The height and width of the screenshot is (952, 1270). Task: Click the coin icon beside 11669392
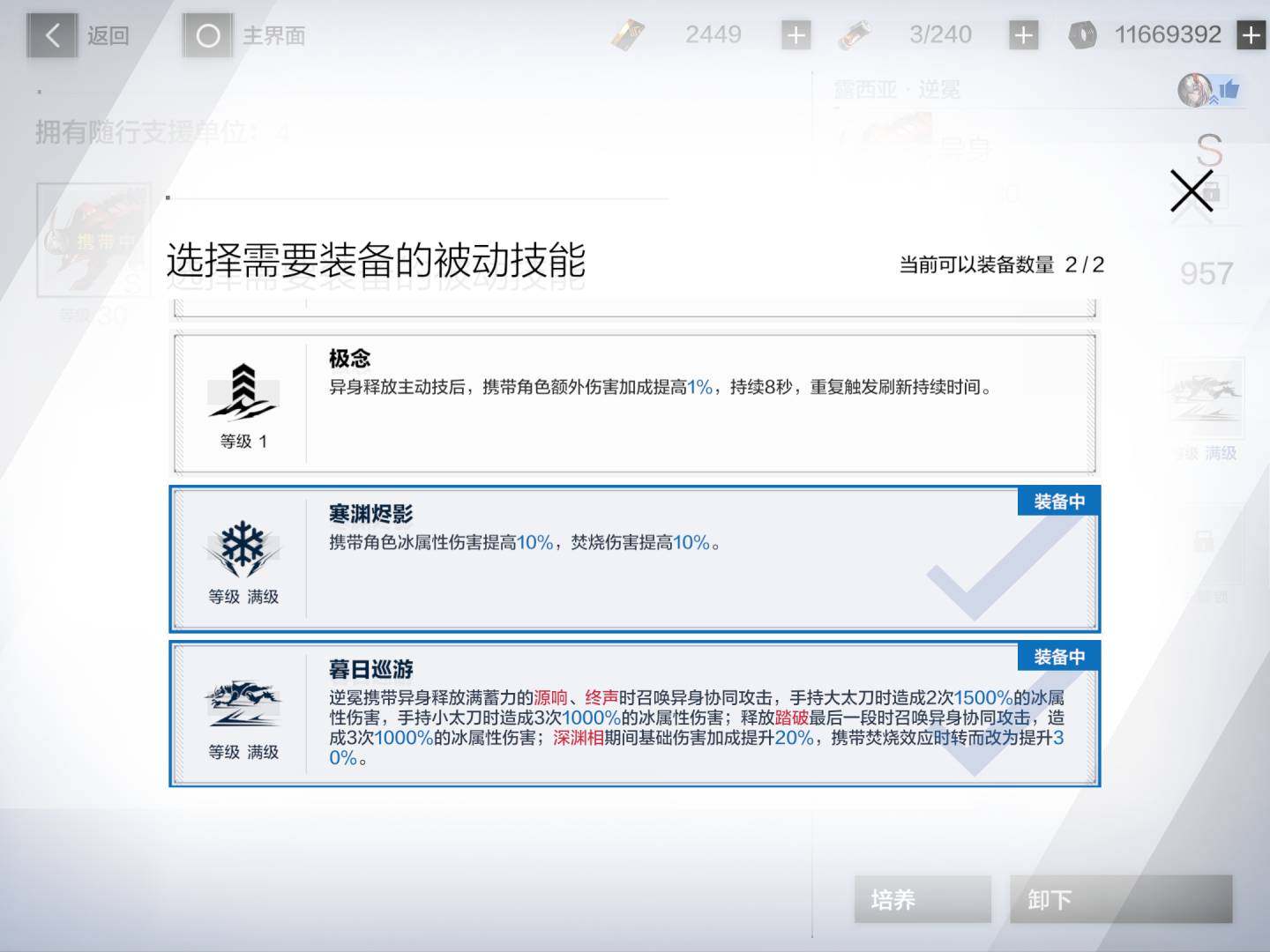tap(1082, 35)
